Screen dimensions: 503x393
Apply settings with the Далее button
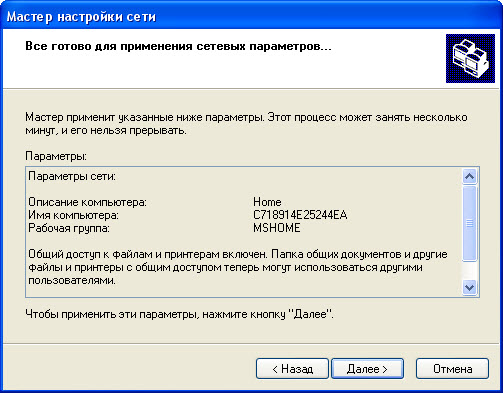coord(367,369)
